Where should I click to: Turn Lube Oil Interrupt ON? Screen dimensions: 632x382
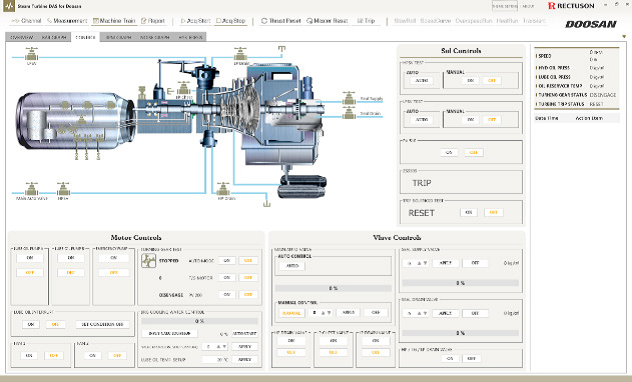[x=31, y=324]
